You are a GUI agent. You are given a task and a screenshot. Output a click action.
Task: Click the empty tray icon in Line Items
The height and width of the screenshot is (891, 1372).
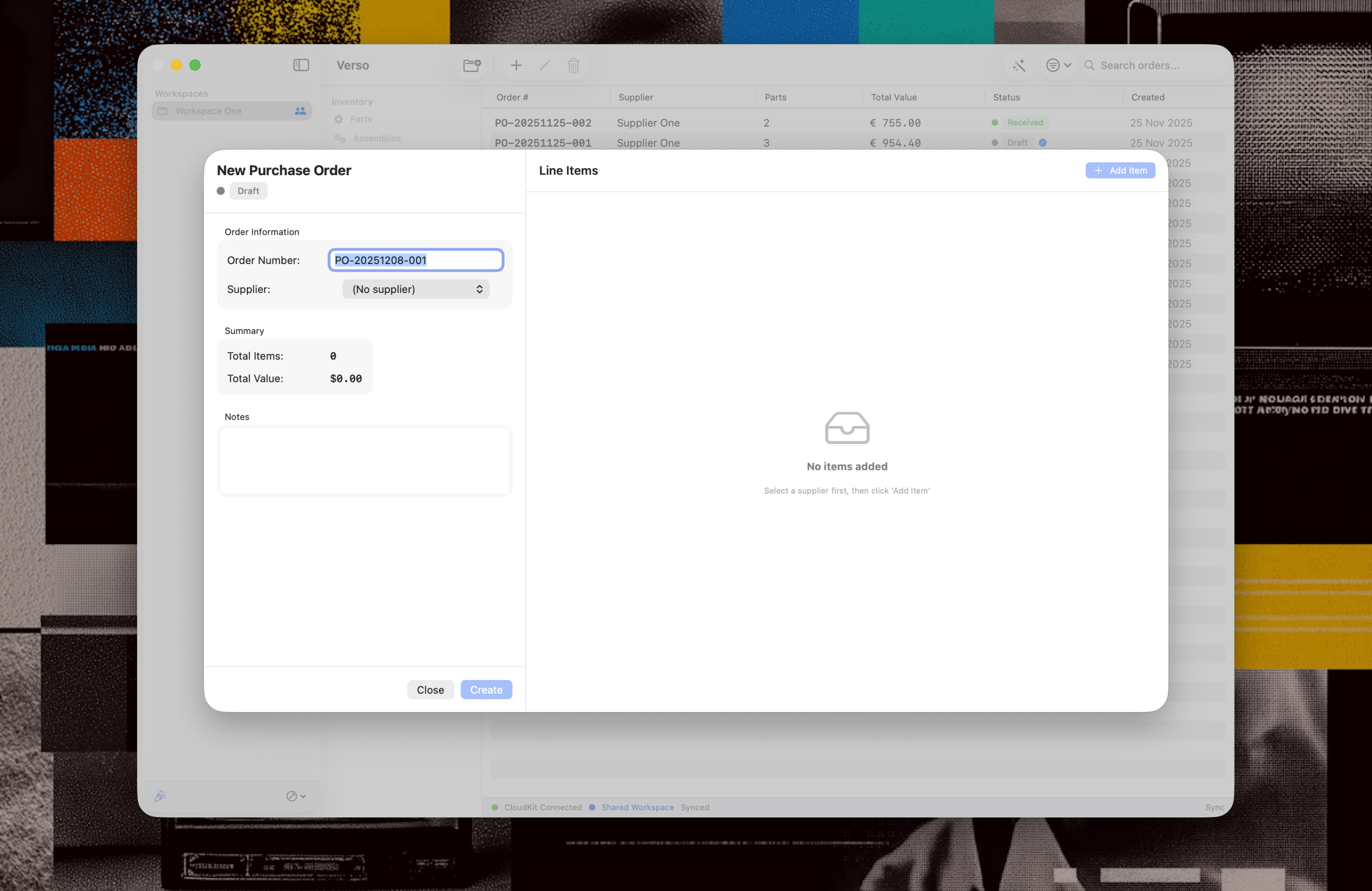point(847,428)
